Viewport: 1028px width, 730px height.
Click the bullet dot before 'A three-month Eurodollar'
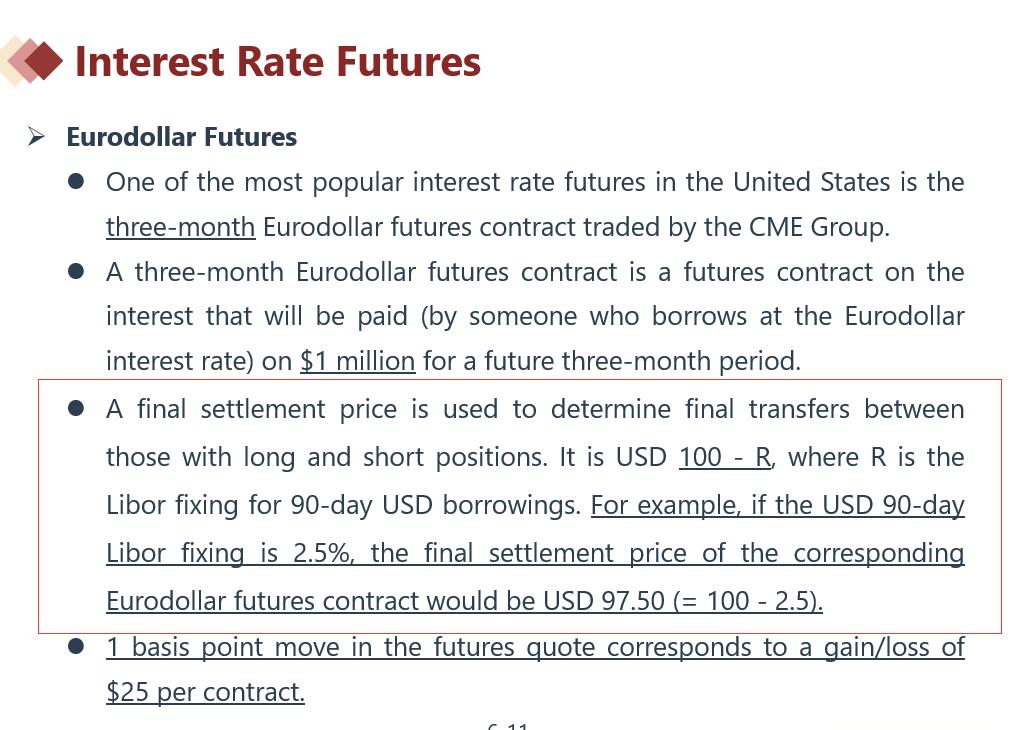(x=76, y=272)
